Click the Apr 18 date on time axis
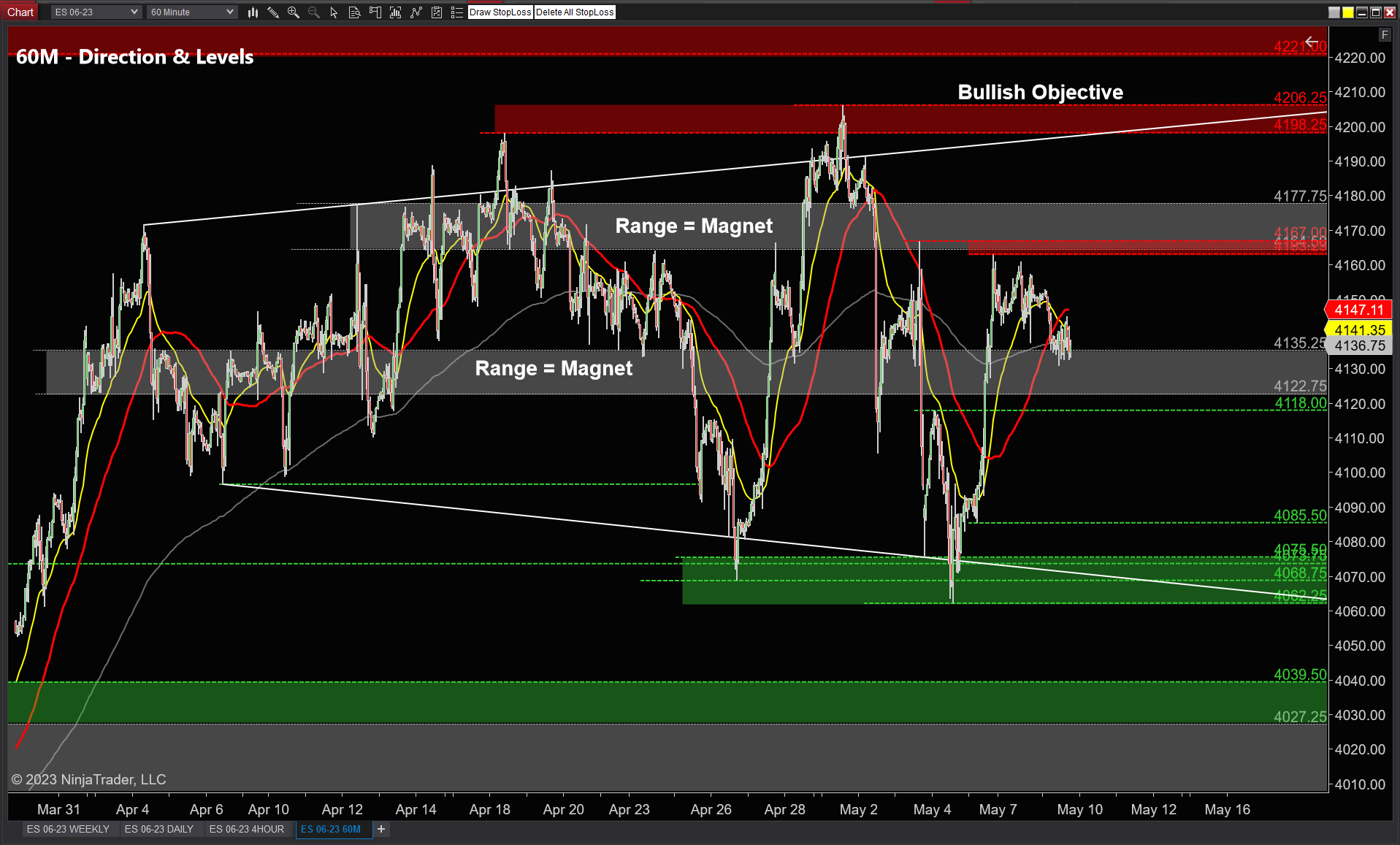This screenshot has height=845, width=1400. pos(489,809)
